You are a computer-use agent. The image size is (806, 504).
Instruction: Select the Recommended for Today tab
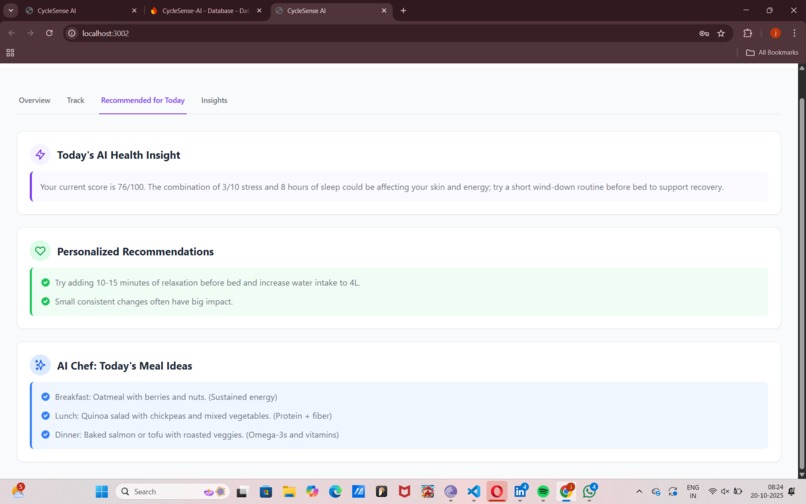142,100
